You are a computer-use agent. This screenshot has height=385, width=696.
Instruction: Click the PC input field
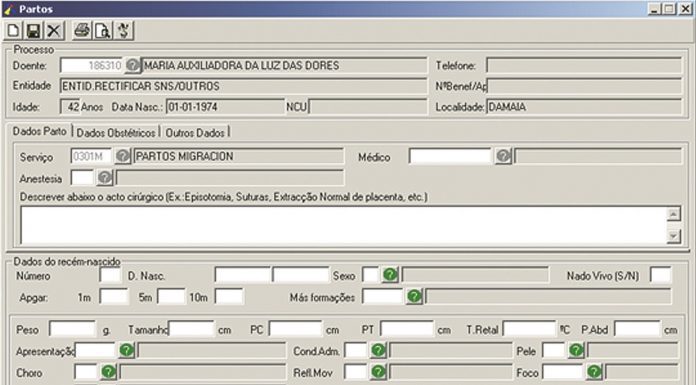295,329
